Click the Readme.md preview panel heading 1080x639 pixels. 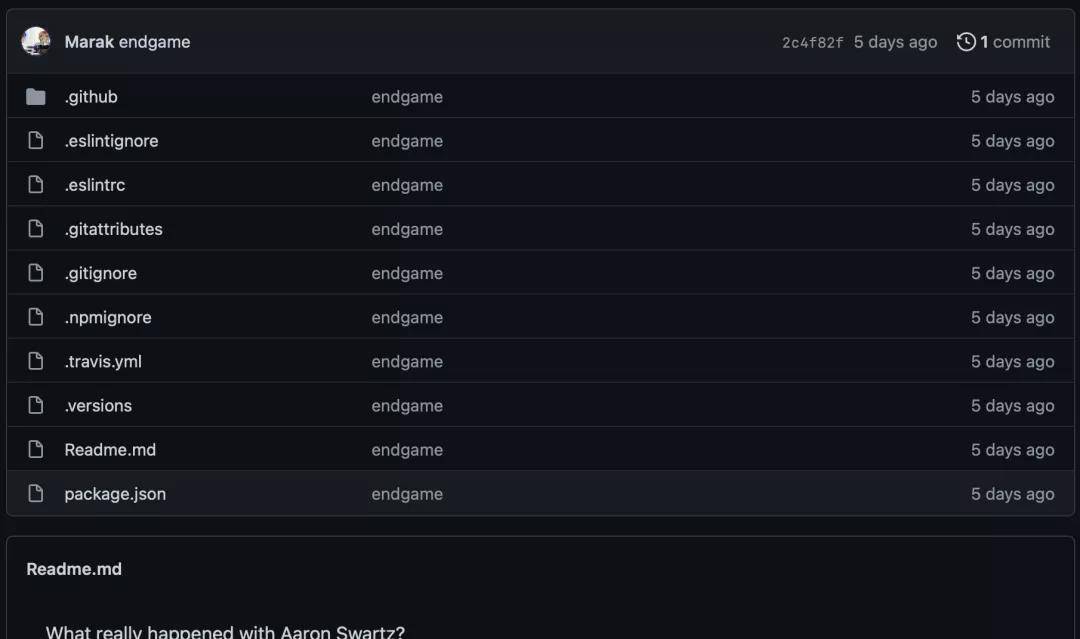(x=74, y=569)
